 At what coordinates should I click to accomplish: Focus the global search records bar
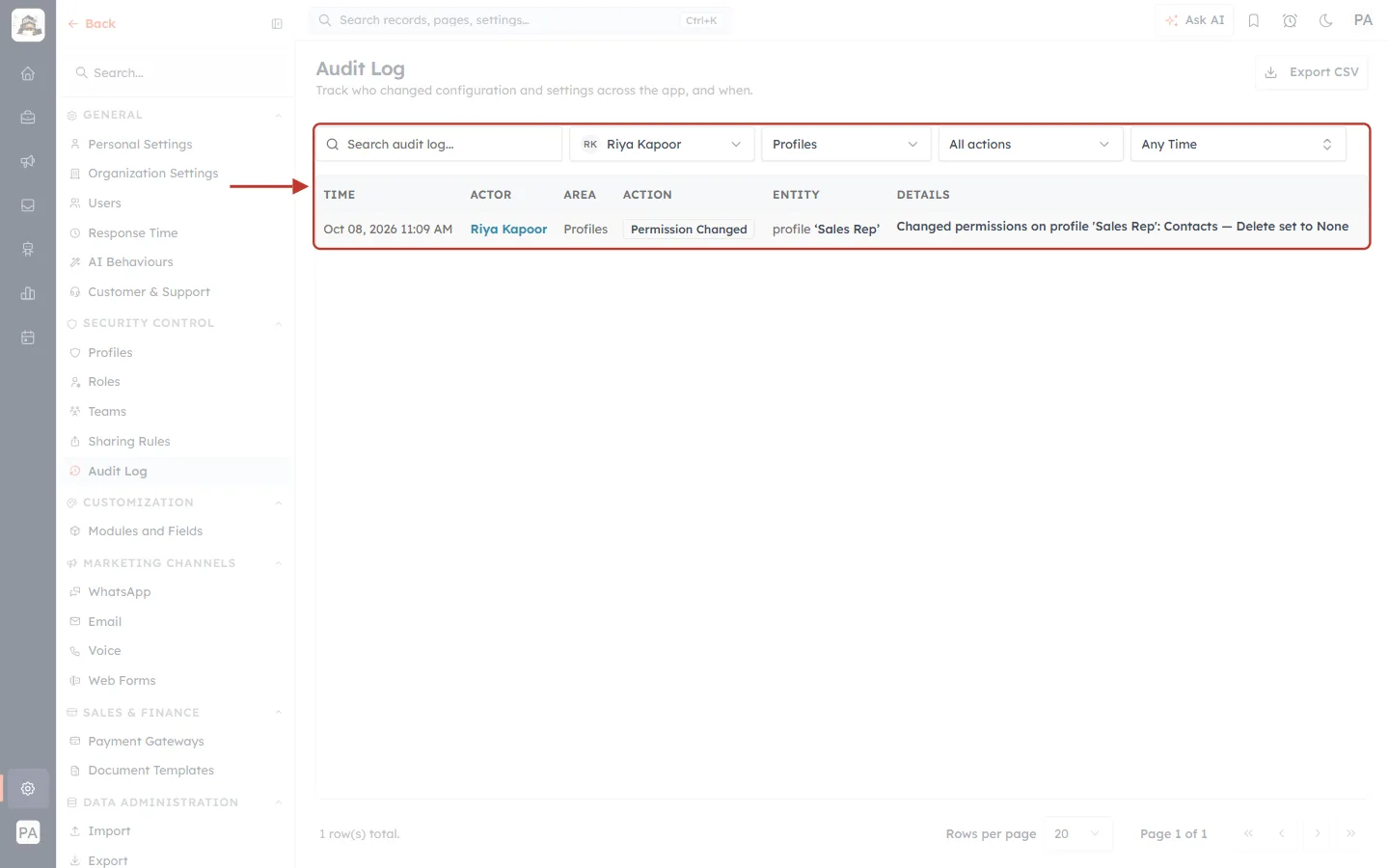pyautogui.click(x=521, y=20)
